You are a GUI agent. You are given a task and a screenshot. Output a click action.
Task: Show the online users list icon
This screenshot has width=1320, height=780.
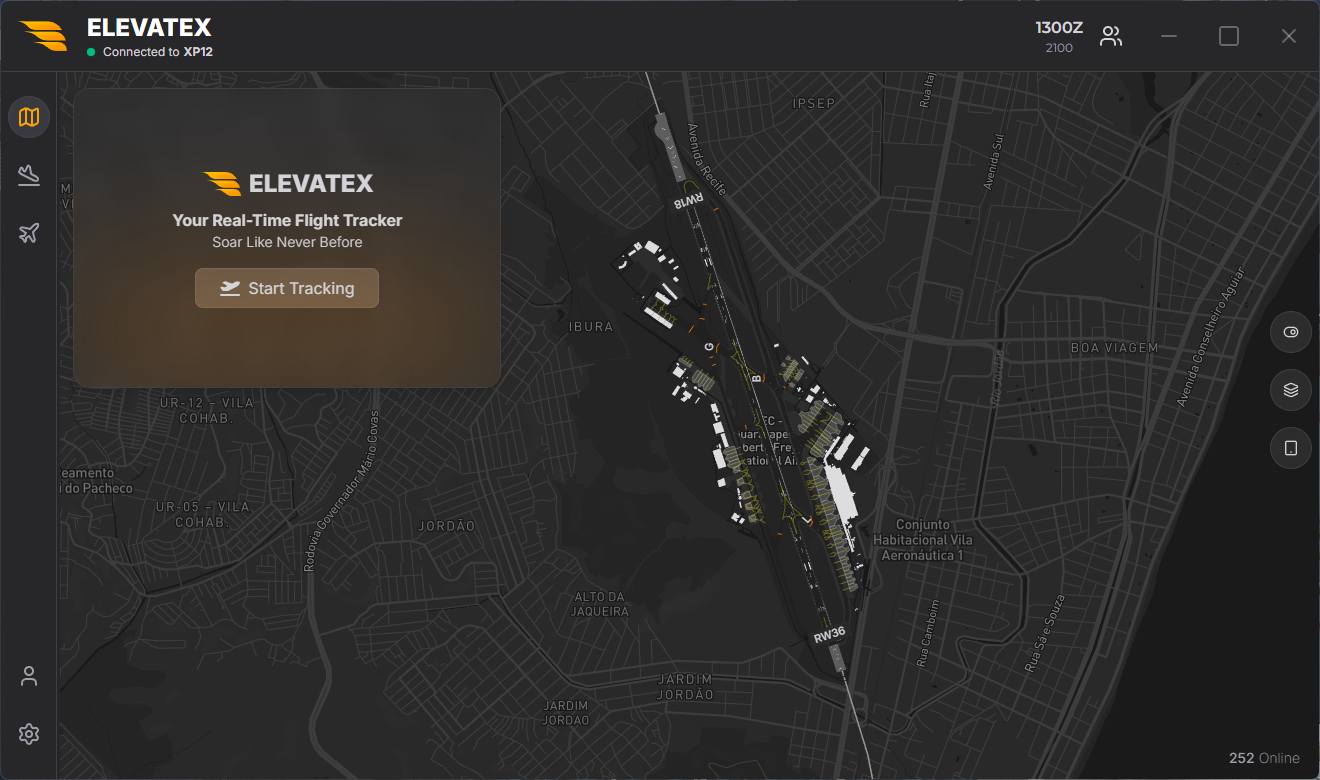pyautogui.click(x=1110, y=37)
